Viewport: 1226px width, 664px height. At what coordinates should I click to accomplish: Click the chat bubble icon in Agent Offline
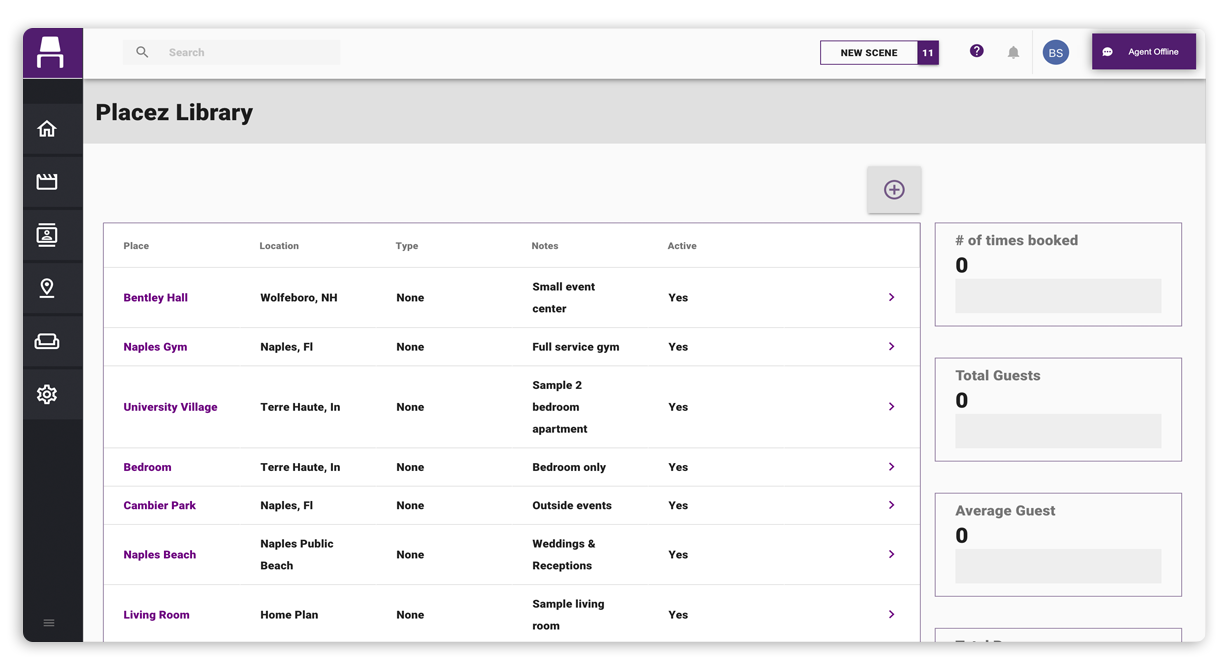coord(1108,52)
